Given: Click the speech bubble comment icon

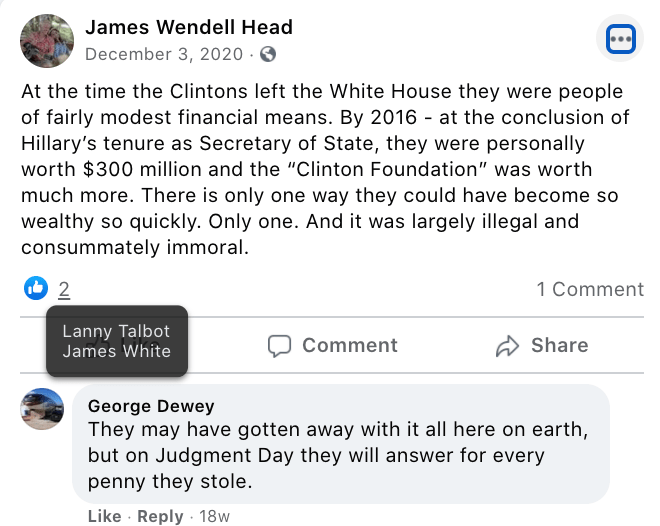Looking at the screenshot, I should pyautogui.click(x=280, y=346).
